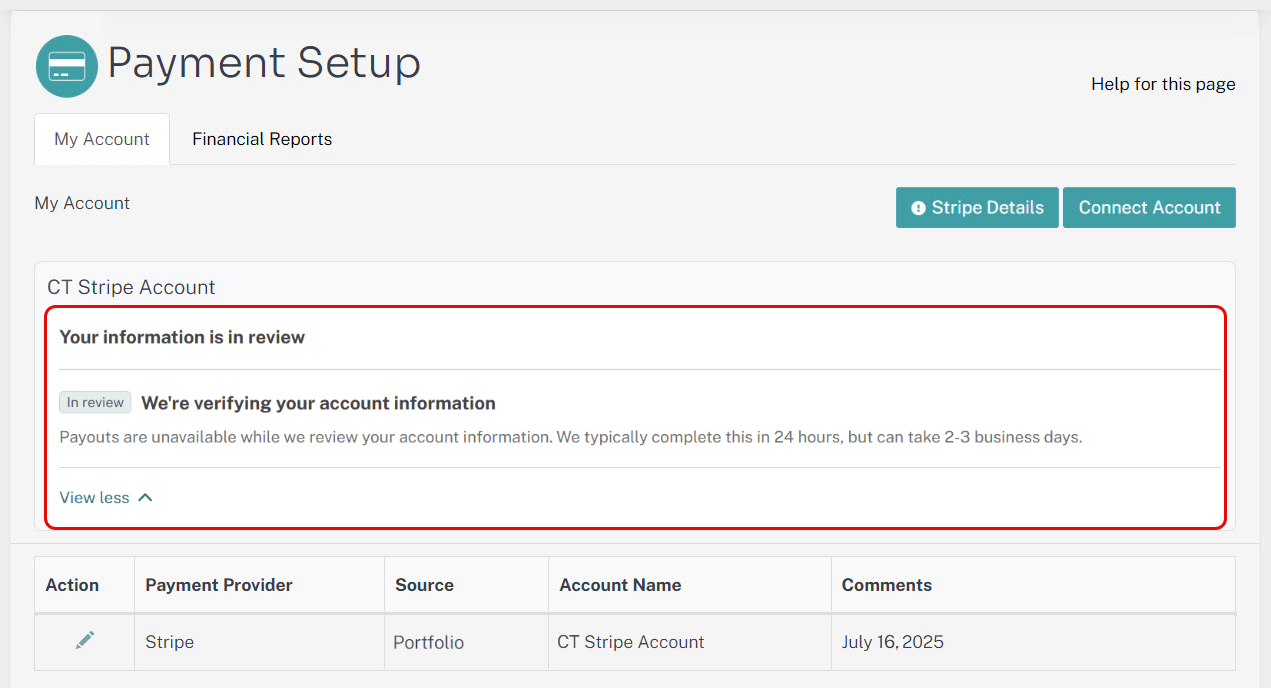This screenshot has height=688, width=1271.
Task: Click the CT Stripe Account panel heading
Action: (x=131, y=287)
